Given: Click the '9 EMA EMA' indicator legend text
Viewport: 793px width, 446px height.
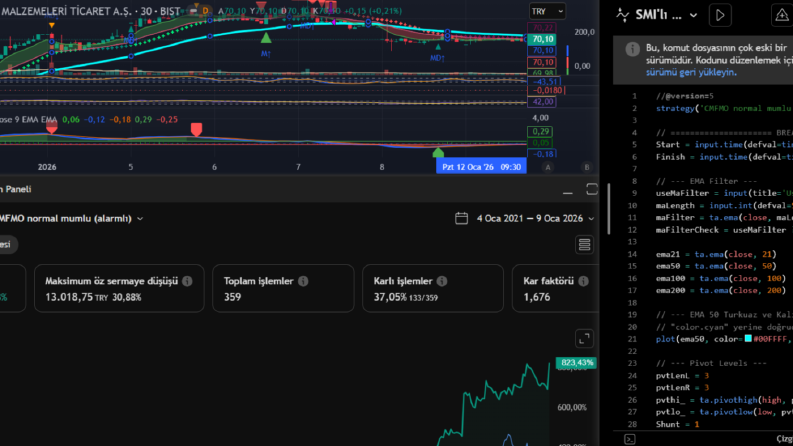Looking at the screenshot, I should click(35, 120).
